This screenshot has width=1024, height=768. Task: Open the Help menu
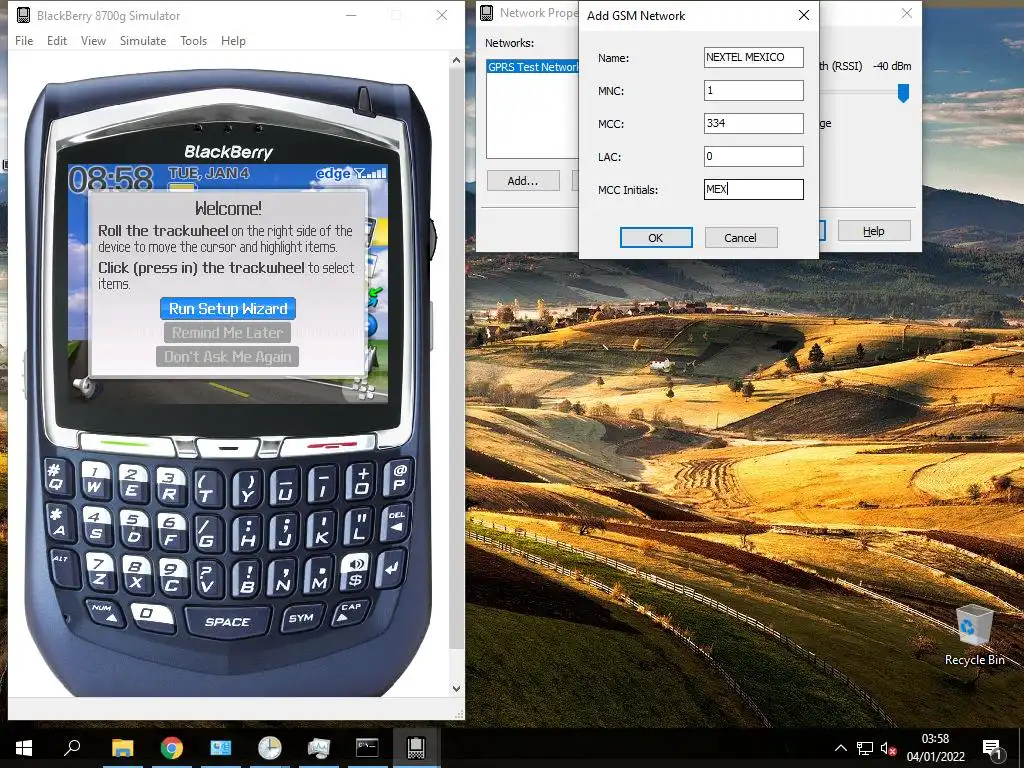point(233,40)
